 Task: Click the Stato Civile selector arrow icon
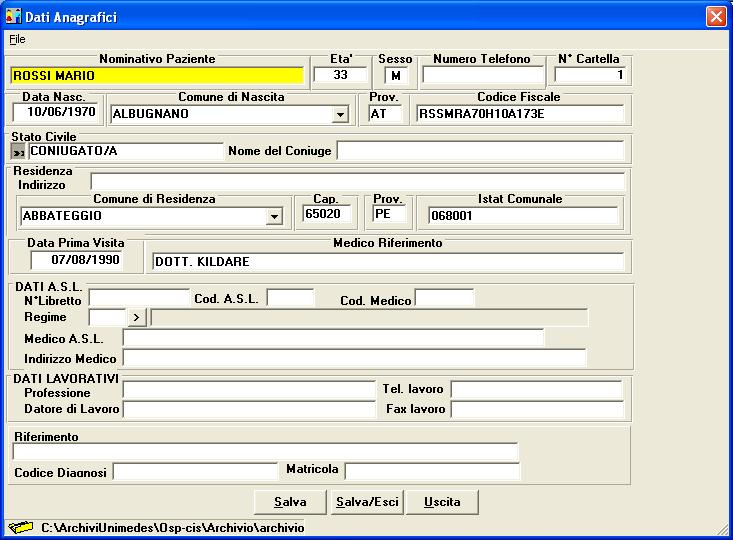tap(18, 151)
